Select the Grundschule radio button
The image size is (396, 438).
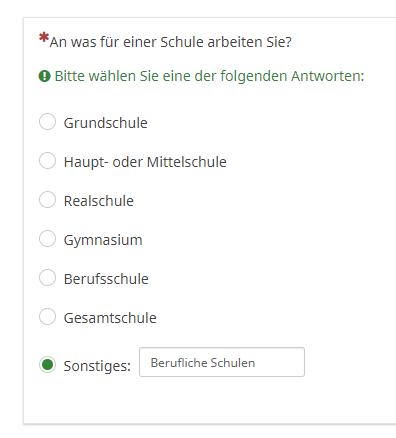47,121
